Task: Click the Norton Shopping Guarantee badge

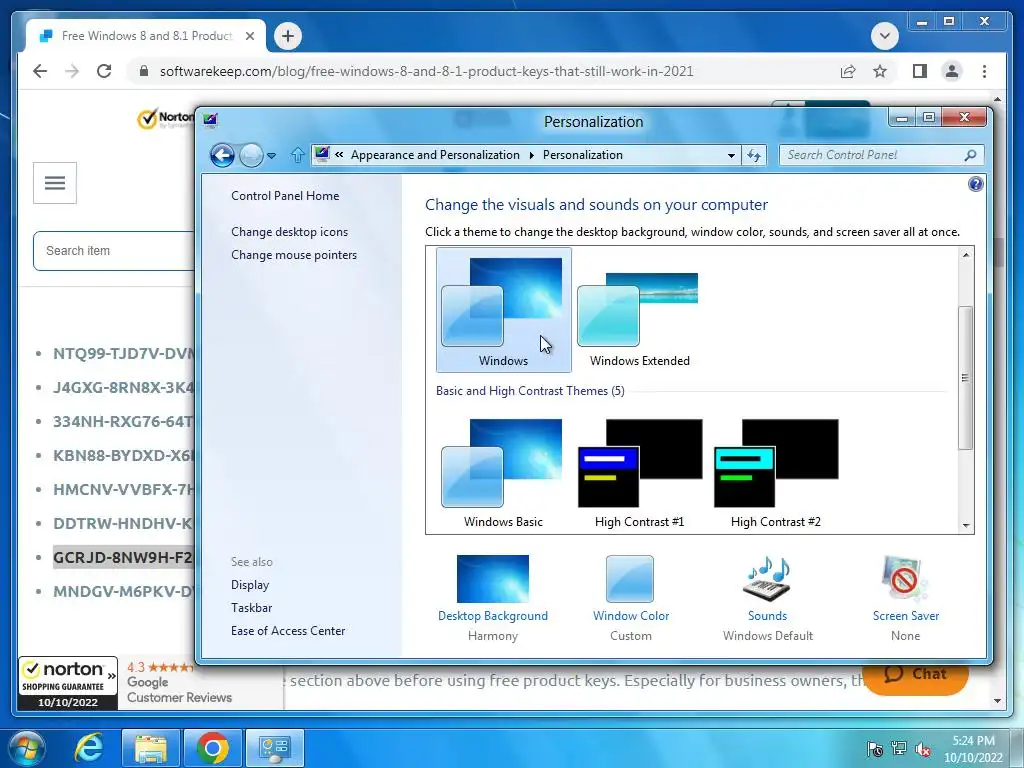Action: click(68, 684)
